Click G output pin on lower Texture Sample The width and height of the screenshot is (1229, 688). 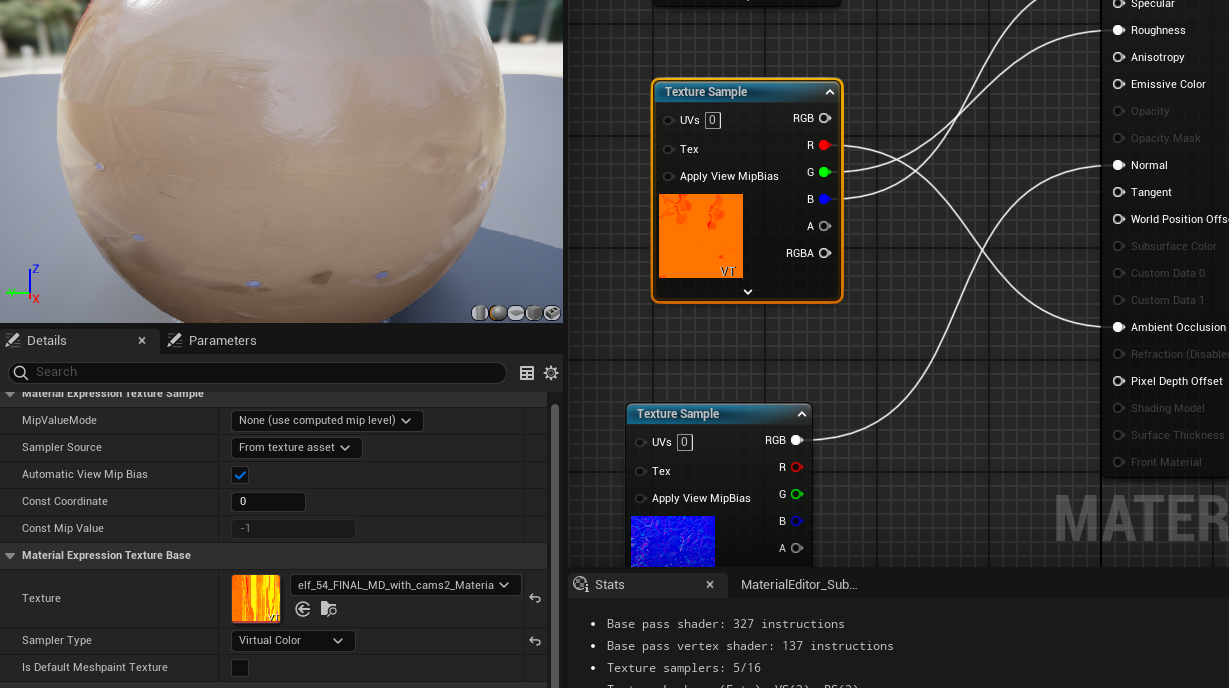(797, 494)
